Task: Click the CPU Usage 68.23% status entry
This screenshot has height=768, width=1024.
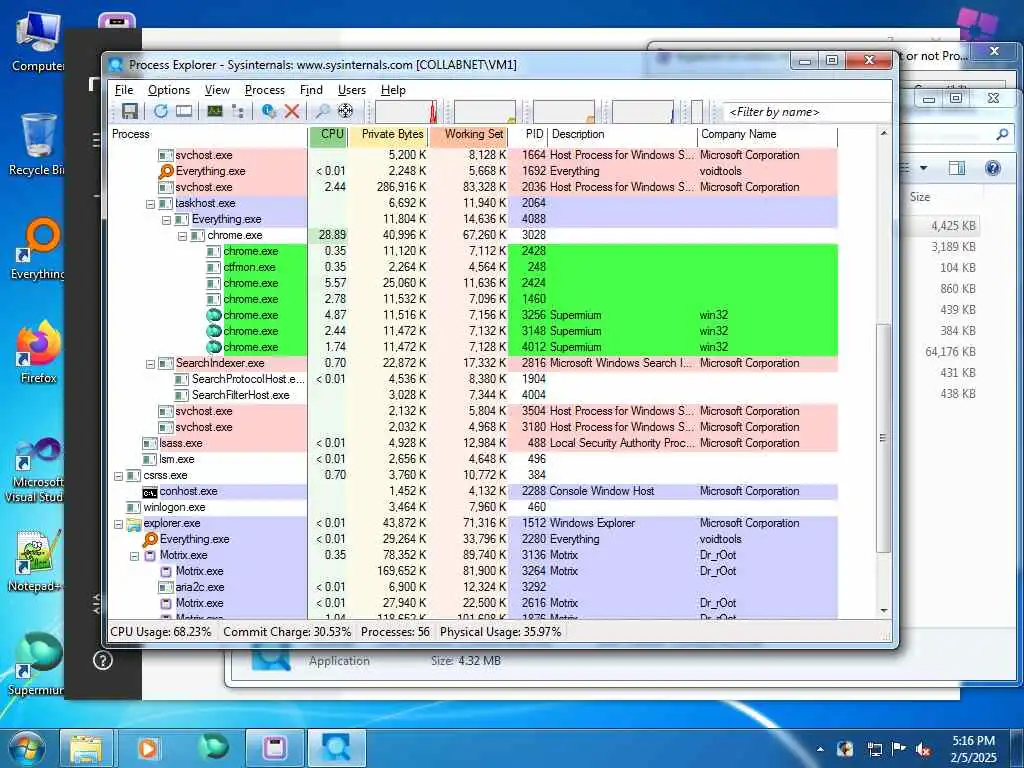Action: pyautogui.click(x=161, y=632)
